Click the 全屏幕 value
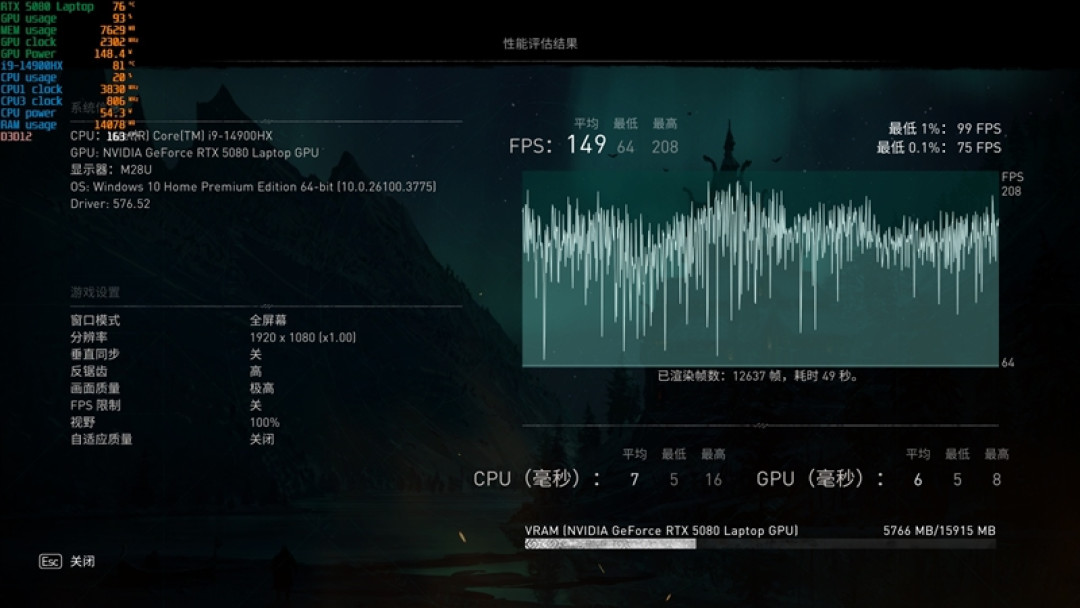This screenshot has width=1080, height=608. coord(268,320)
